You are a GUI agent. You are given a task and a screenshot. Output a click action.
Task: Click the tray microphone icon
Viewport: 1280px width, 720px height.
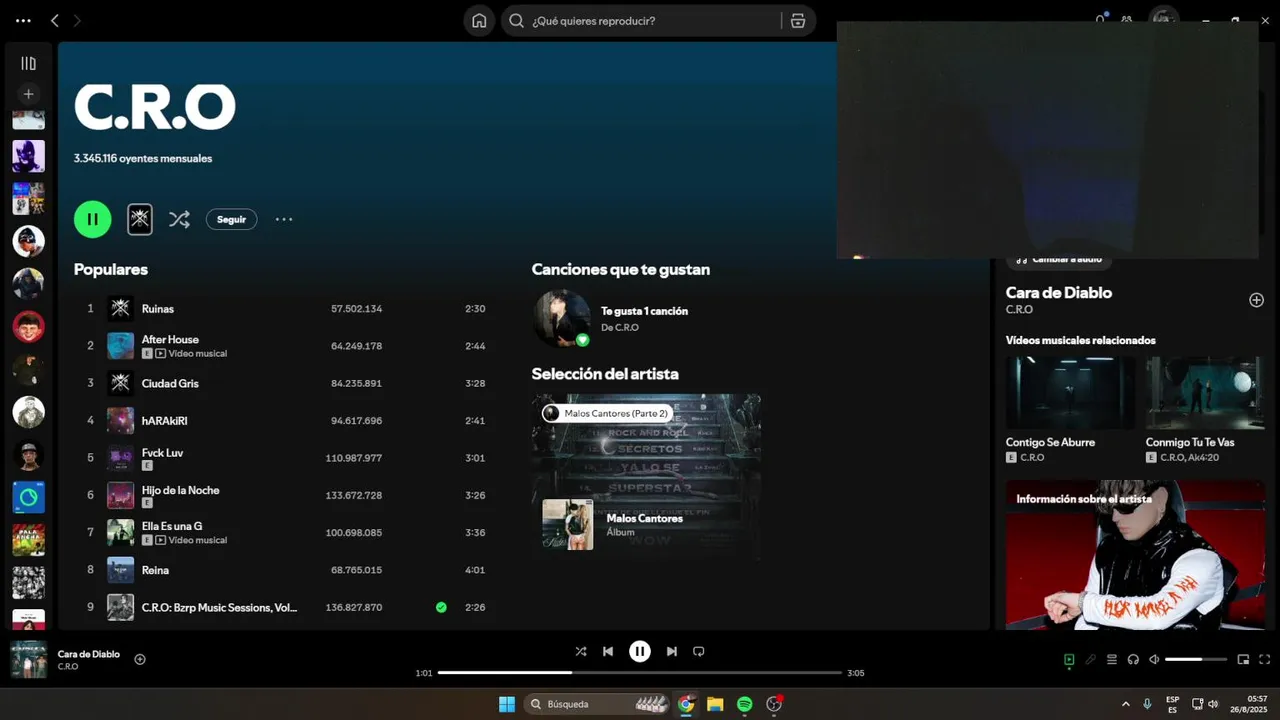click(1147, 704)
